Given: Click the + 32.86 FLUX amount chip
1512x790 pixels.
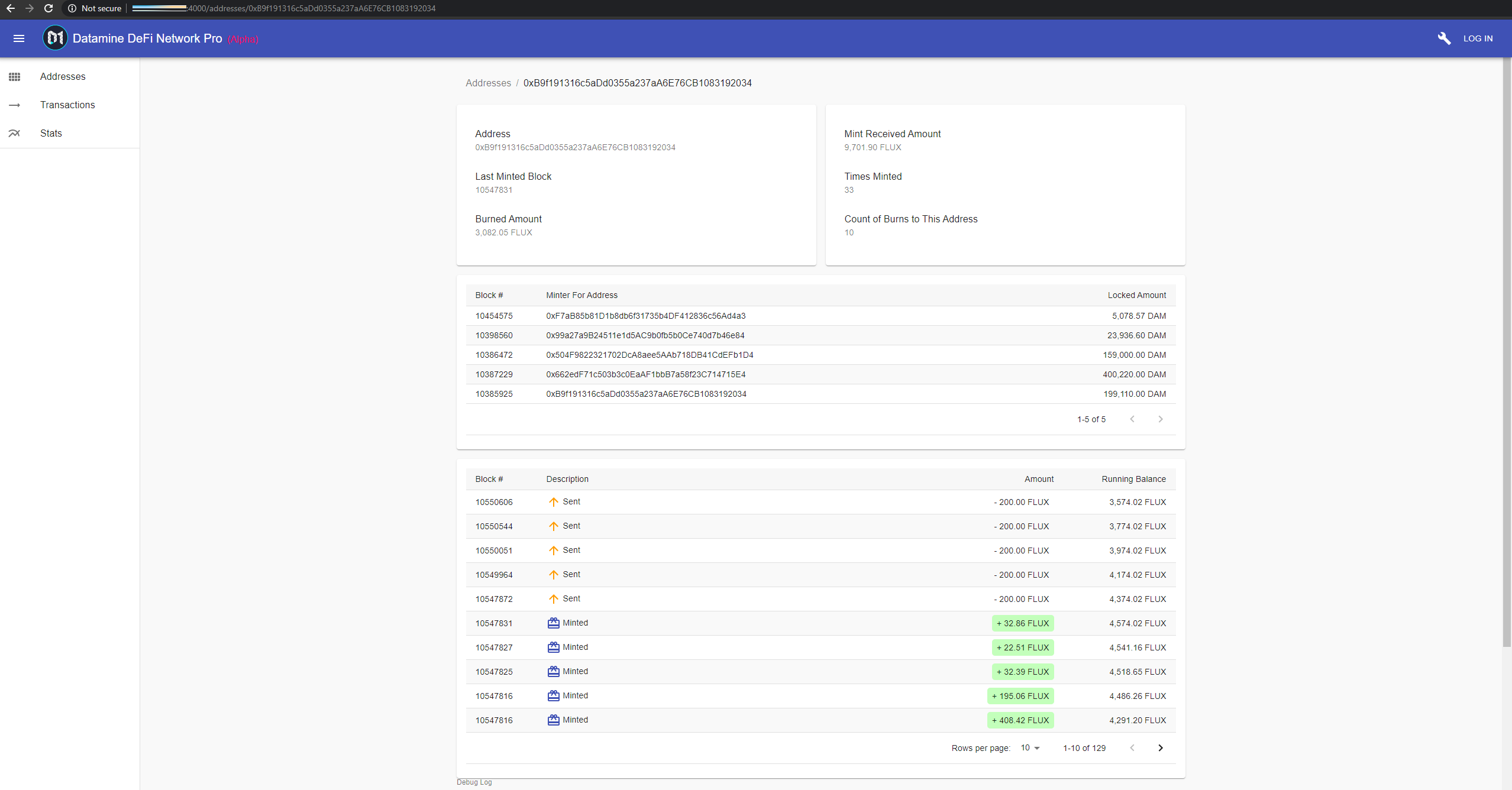Looking at the screenshot, I should pyautogui.click(x=1023, y=623).
